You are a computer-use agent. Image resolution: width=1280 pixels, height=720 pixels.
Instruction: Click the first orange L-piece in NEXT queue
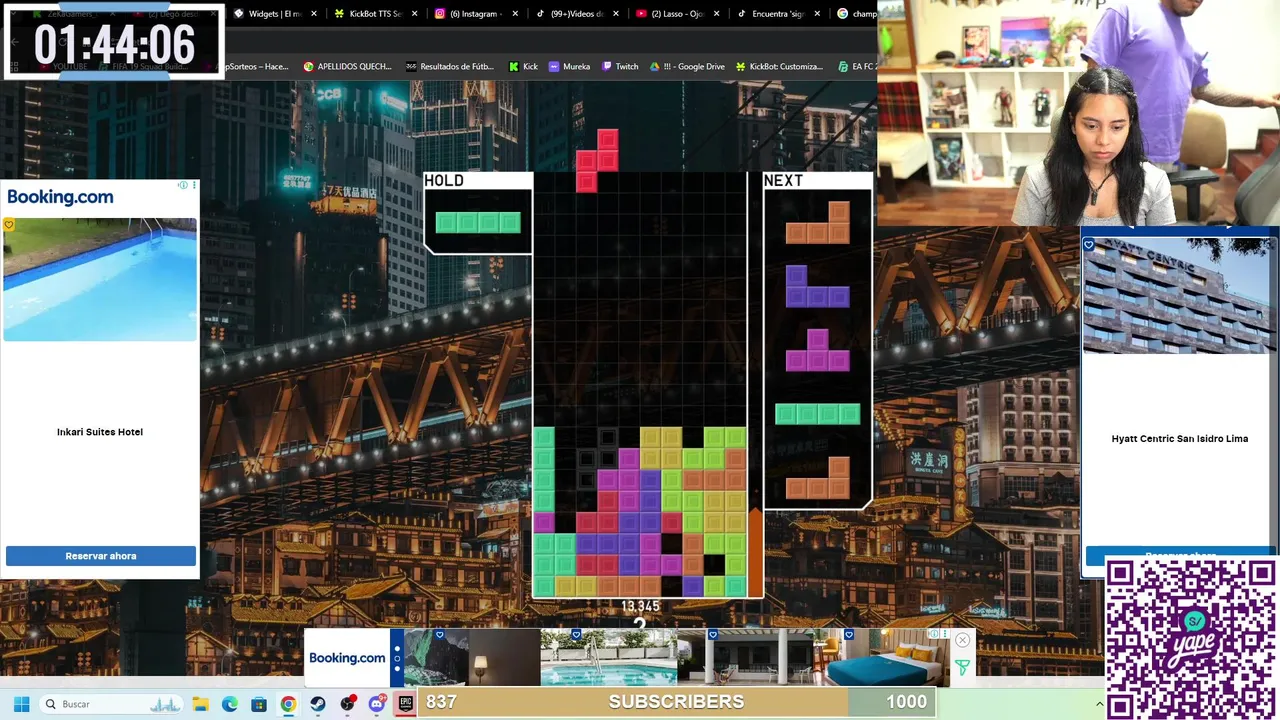pos(817,223)
